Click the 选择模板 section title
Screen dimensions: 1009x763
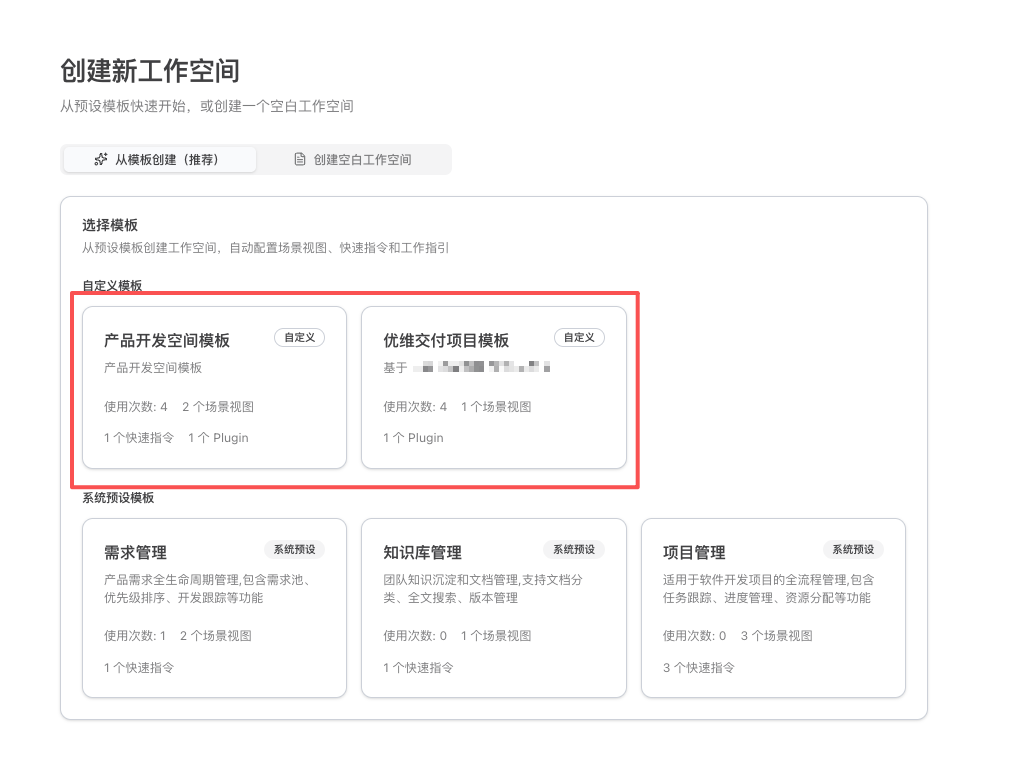110,225
